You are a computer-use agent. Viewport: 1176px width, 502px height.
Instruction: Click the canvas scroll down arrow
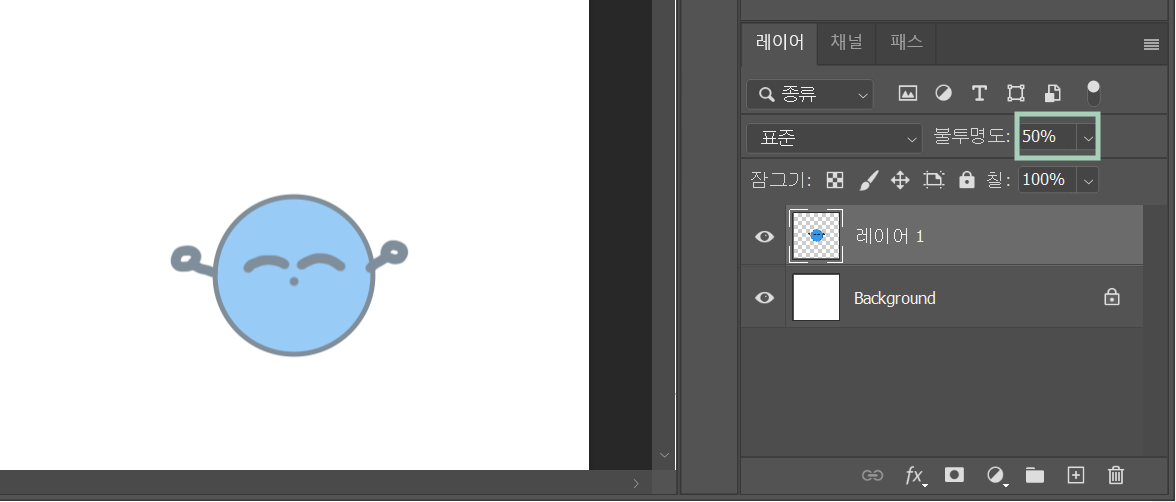(664, 455)
